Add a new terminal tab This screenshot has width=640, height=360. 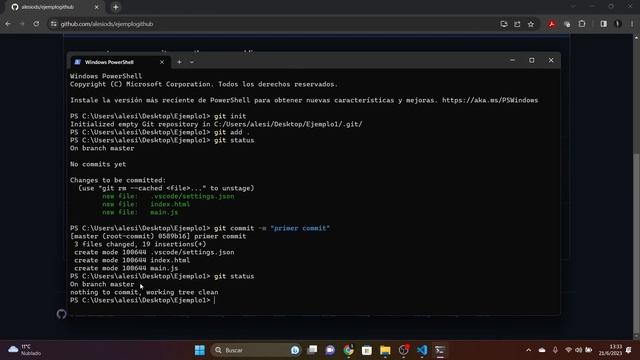(x=179, y=62)
